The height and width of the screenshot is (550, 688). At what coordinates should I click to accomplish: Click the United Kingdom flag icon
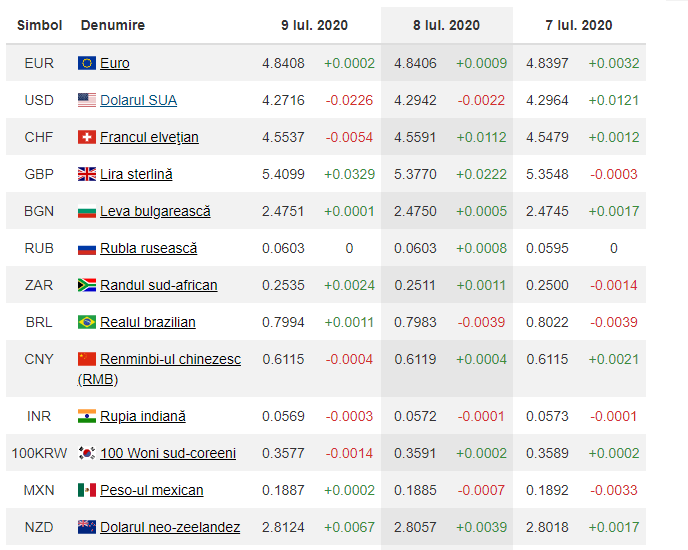pyautogui.click(x=87, y=174)
